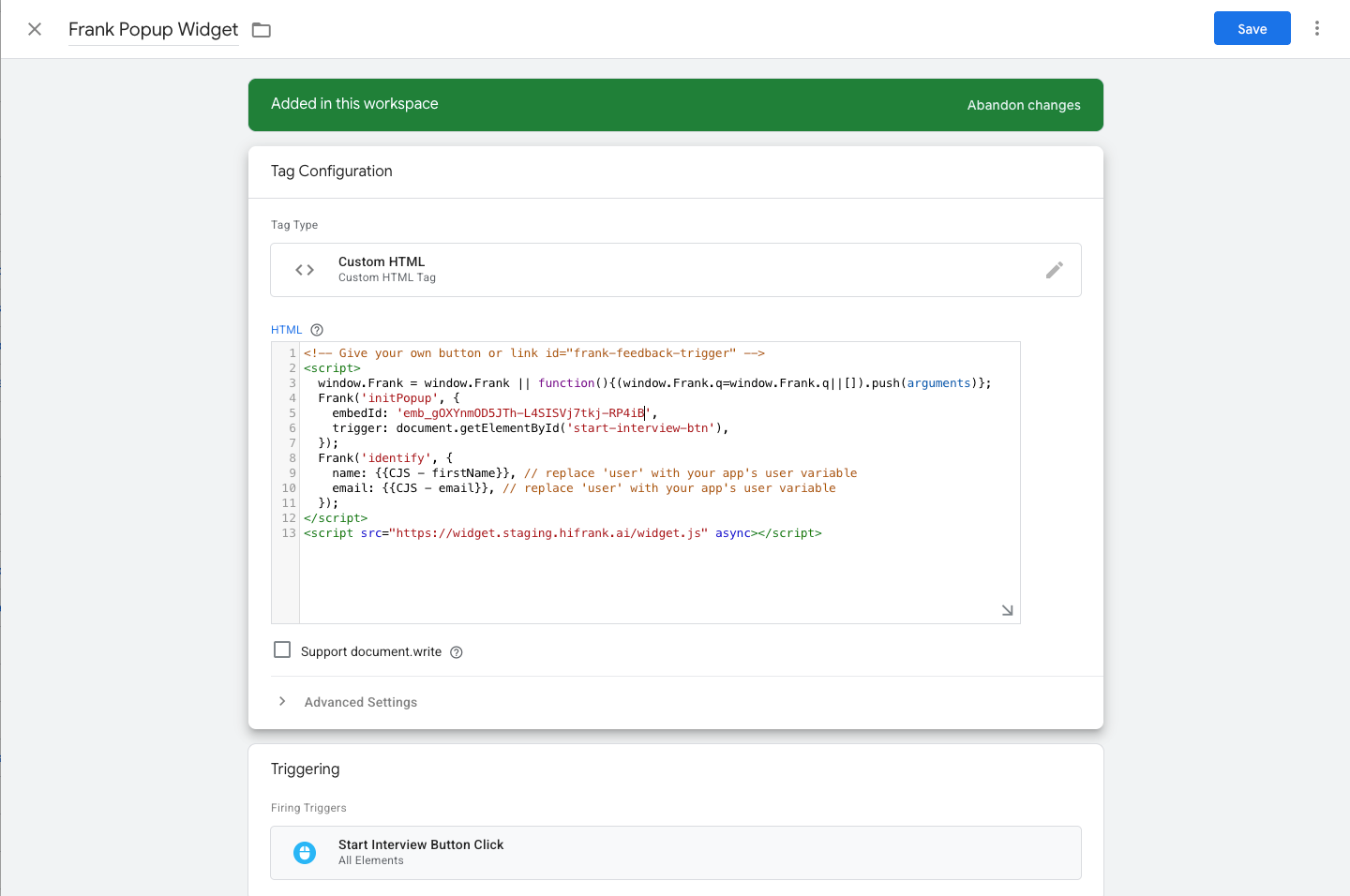Click 'All Elements' trigger subtitle
Screen dimensions: 1350x896
click(x=371, y=860)
